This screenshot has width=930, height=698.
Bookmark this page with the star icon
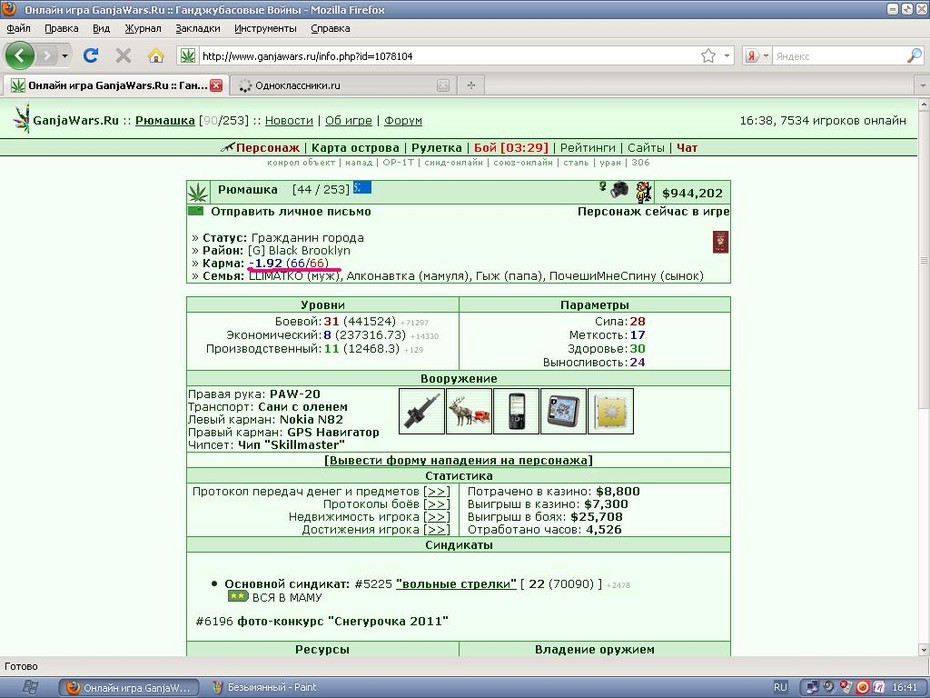tap(708, 56)
